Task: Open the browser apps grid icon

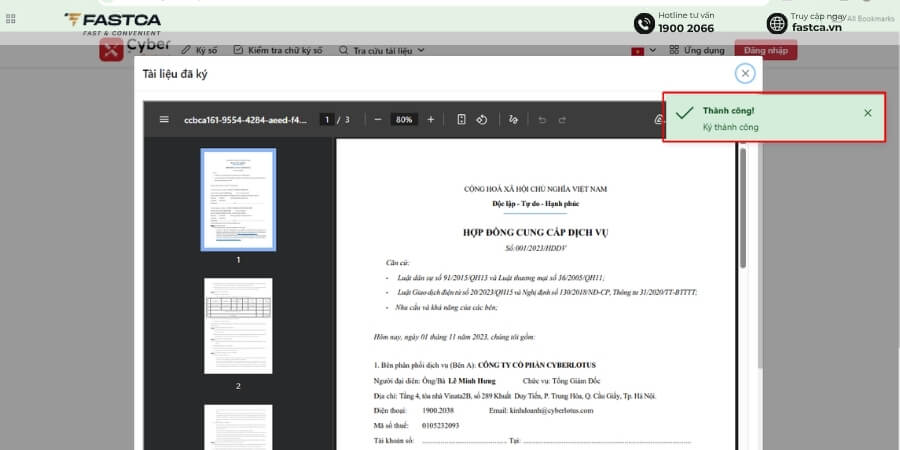Action: [x=10, y=19]
